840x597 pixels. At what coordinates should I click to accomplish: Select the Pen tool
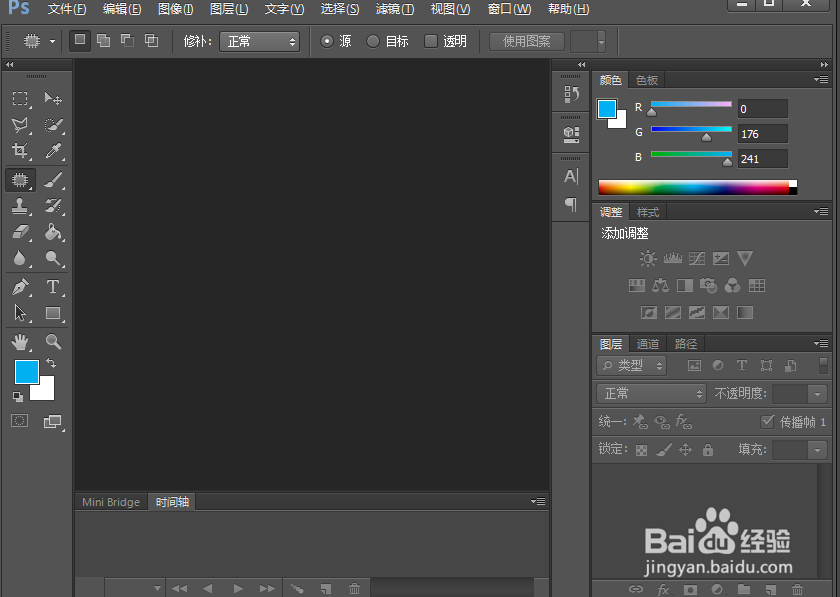(20, 287)
